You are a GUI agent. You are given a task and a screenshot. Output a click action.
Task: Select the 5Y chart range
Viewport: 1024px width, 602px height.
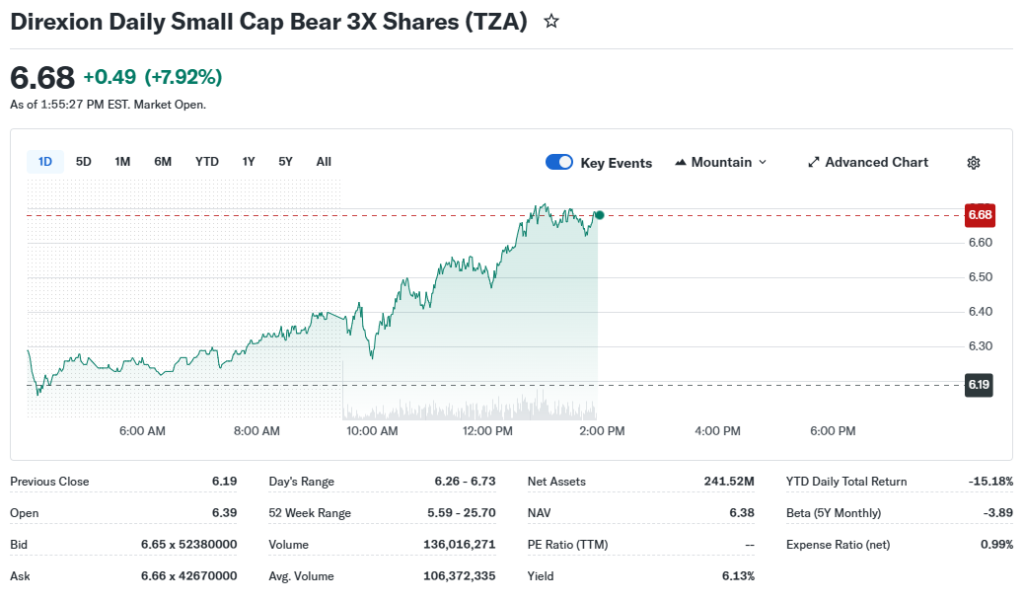pyautogui.click(x=286, y=162)
